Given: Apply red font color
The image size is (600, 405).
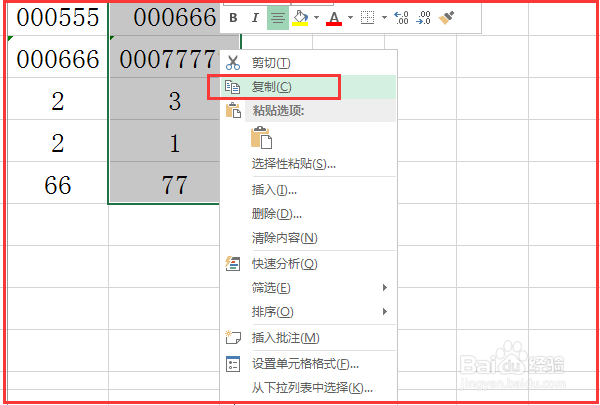Looking at the screenshot, I should pos(334,18).
